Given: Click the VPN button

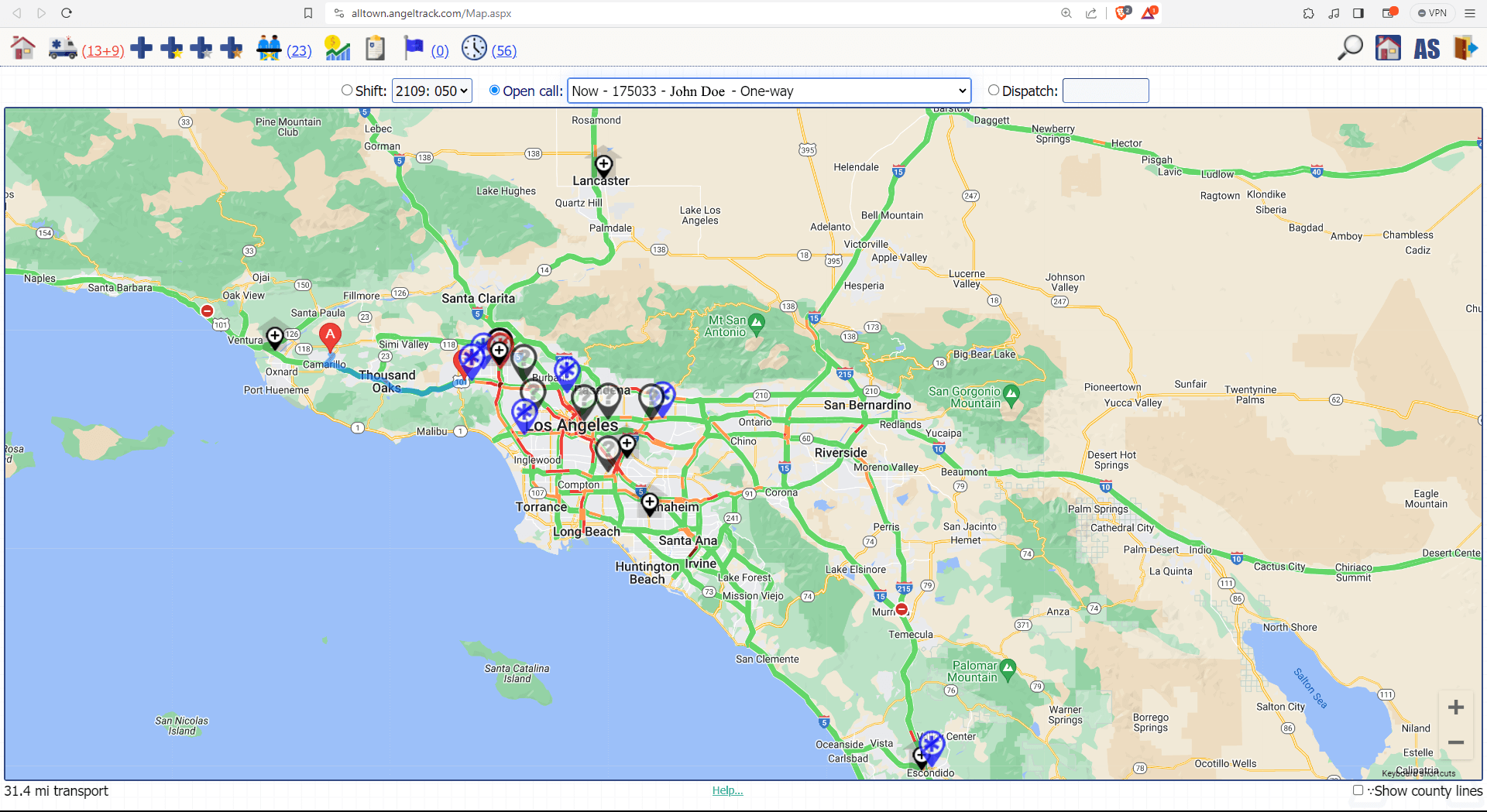Looking at the screenshot, I should tap(1432, 13).
